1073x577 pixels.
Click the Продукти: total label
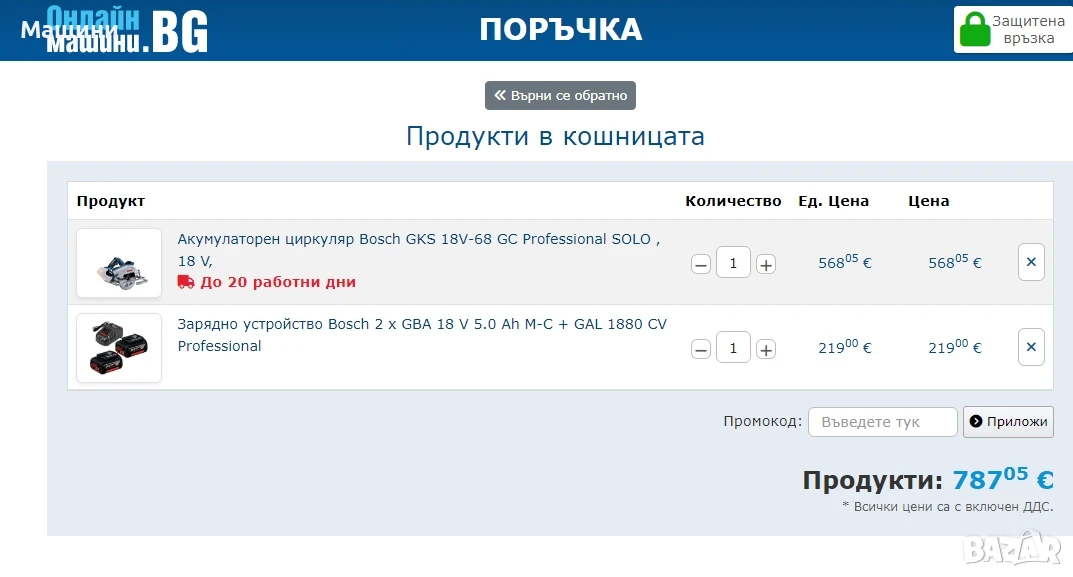pyautogui.click(x=872, y=480)
